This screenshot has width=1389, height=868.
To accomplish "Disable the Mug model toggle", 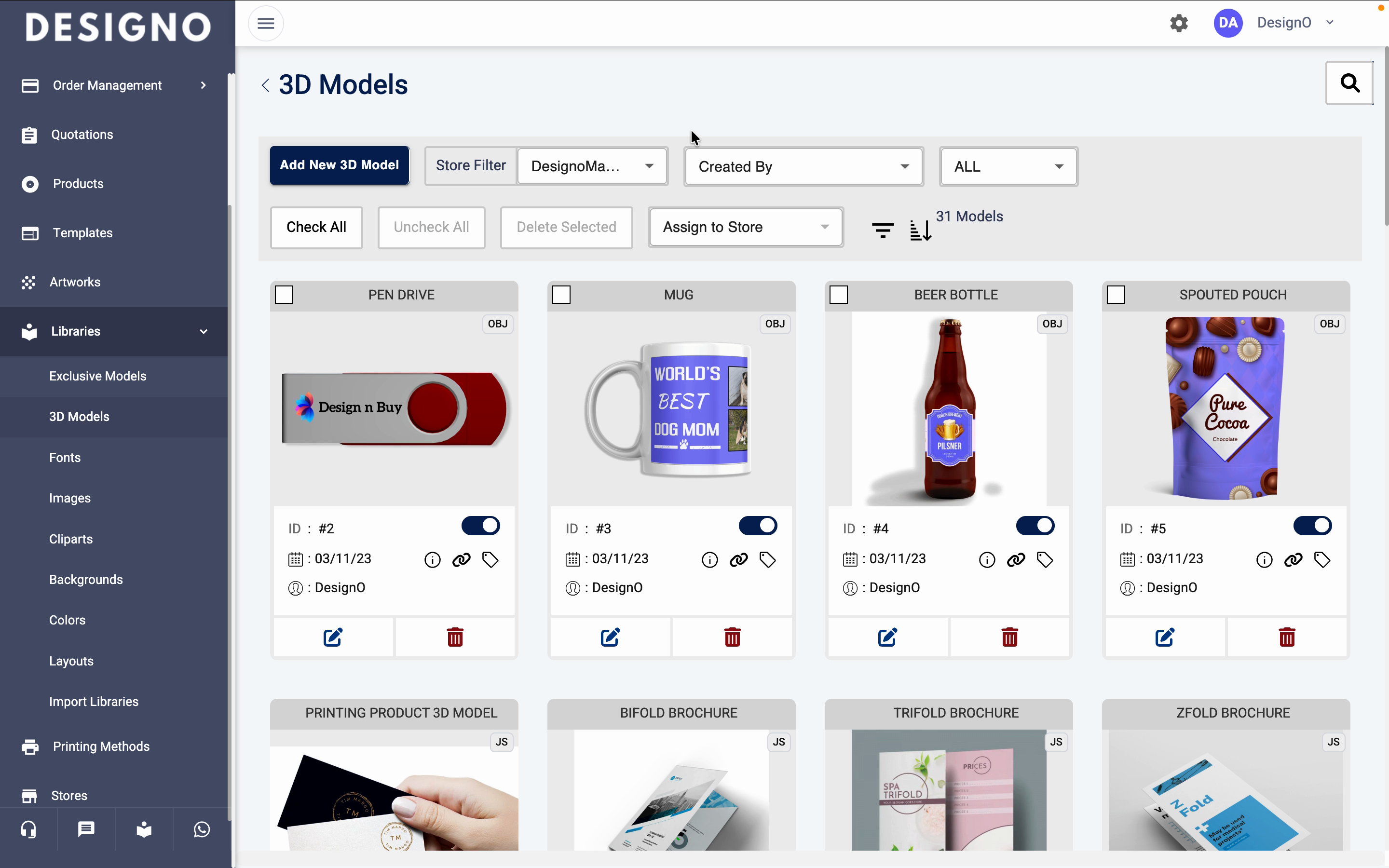I will 758,526.
